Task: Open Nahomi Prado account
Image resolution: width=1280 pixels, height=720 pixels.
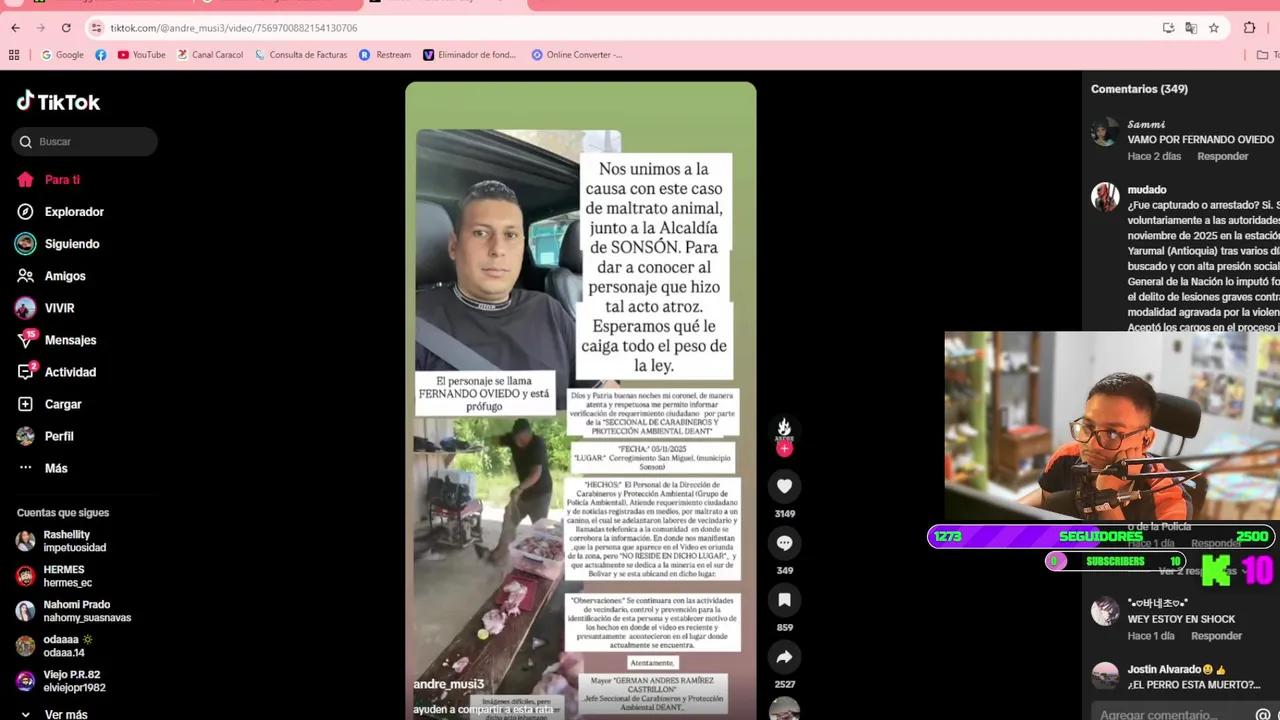Action: click(73, 611)
